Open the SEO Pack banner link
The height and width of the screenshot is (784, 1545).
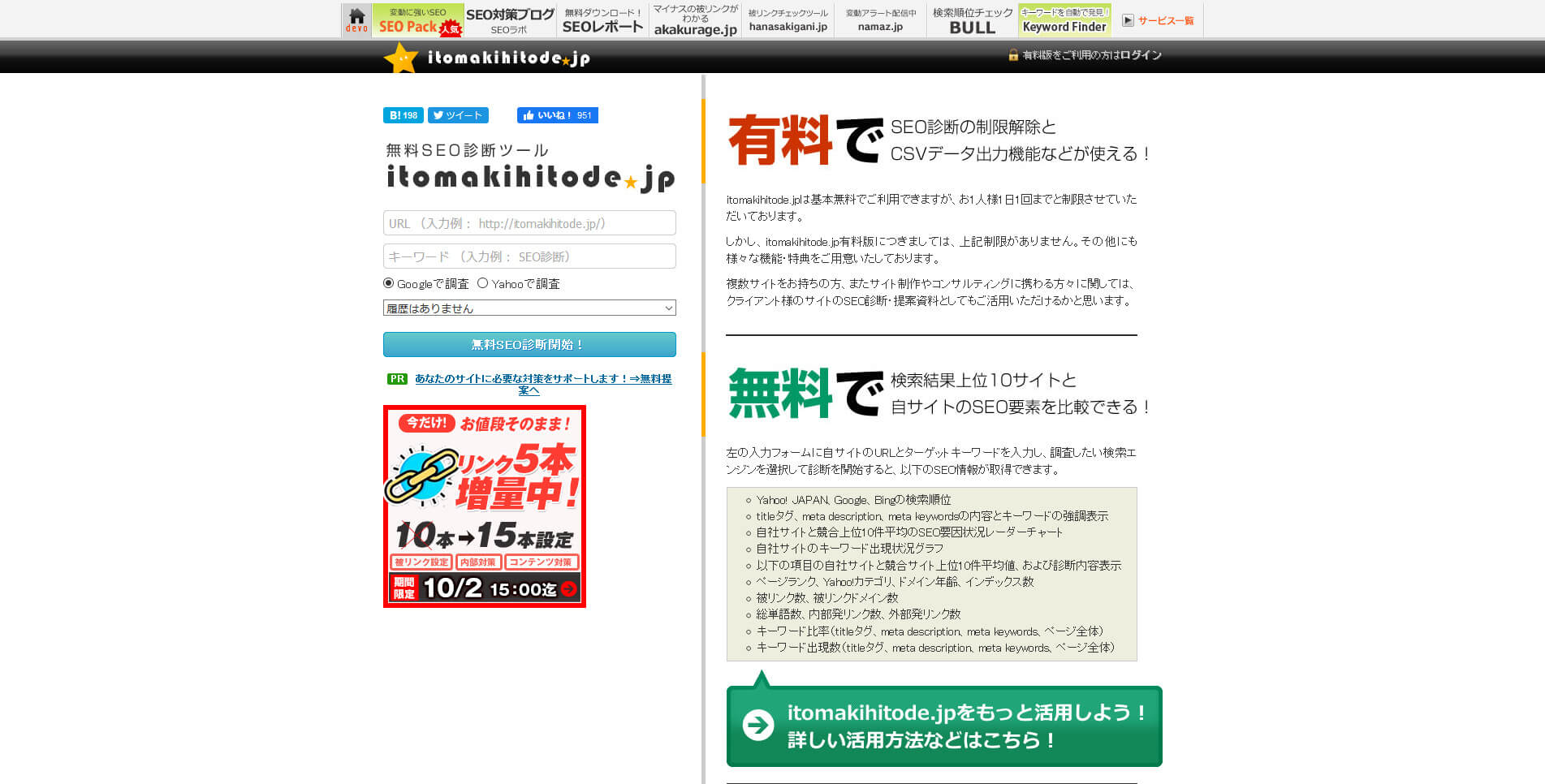[418, 20]
